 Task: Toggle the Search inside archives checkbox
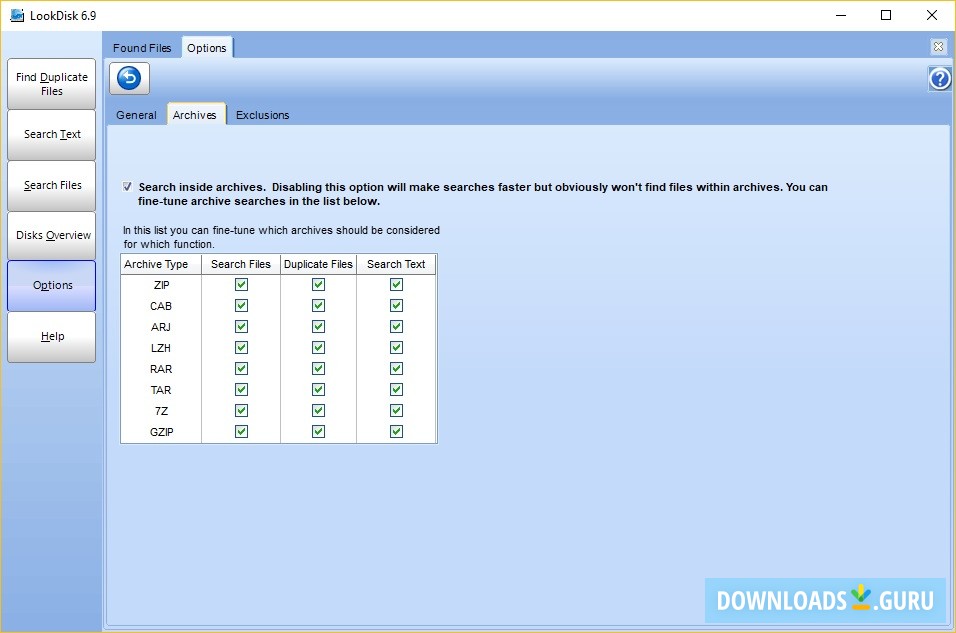(127, 187)
